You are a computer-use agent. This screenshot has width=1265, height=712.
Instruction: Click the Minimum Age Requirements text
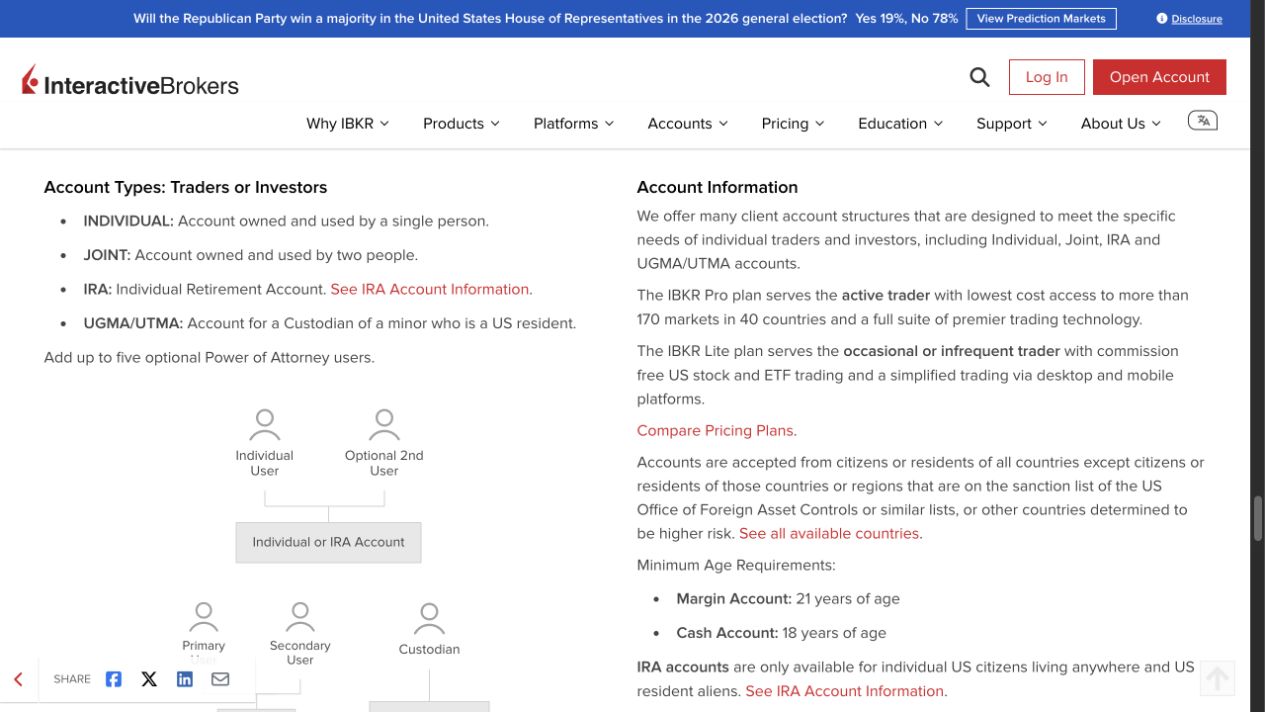pos(736,565)
